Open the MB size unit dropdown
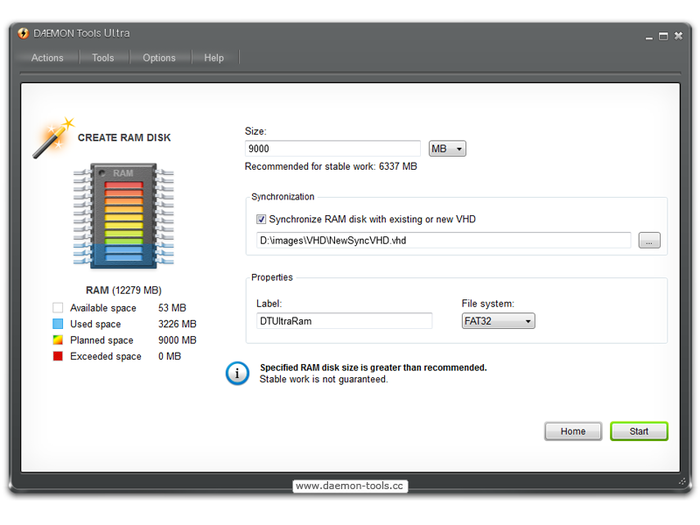This screenshot has width=700, height=525. 447,149
